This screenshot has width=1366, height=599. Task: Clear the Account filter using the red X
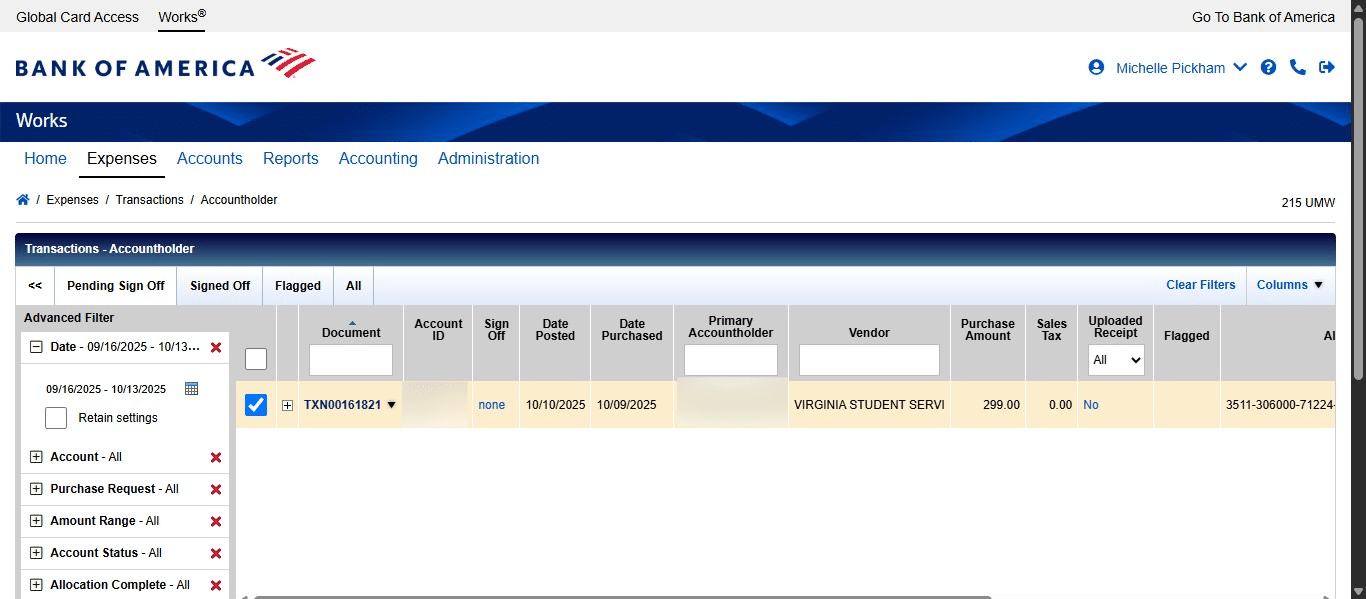215,457
